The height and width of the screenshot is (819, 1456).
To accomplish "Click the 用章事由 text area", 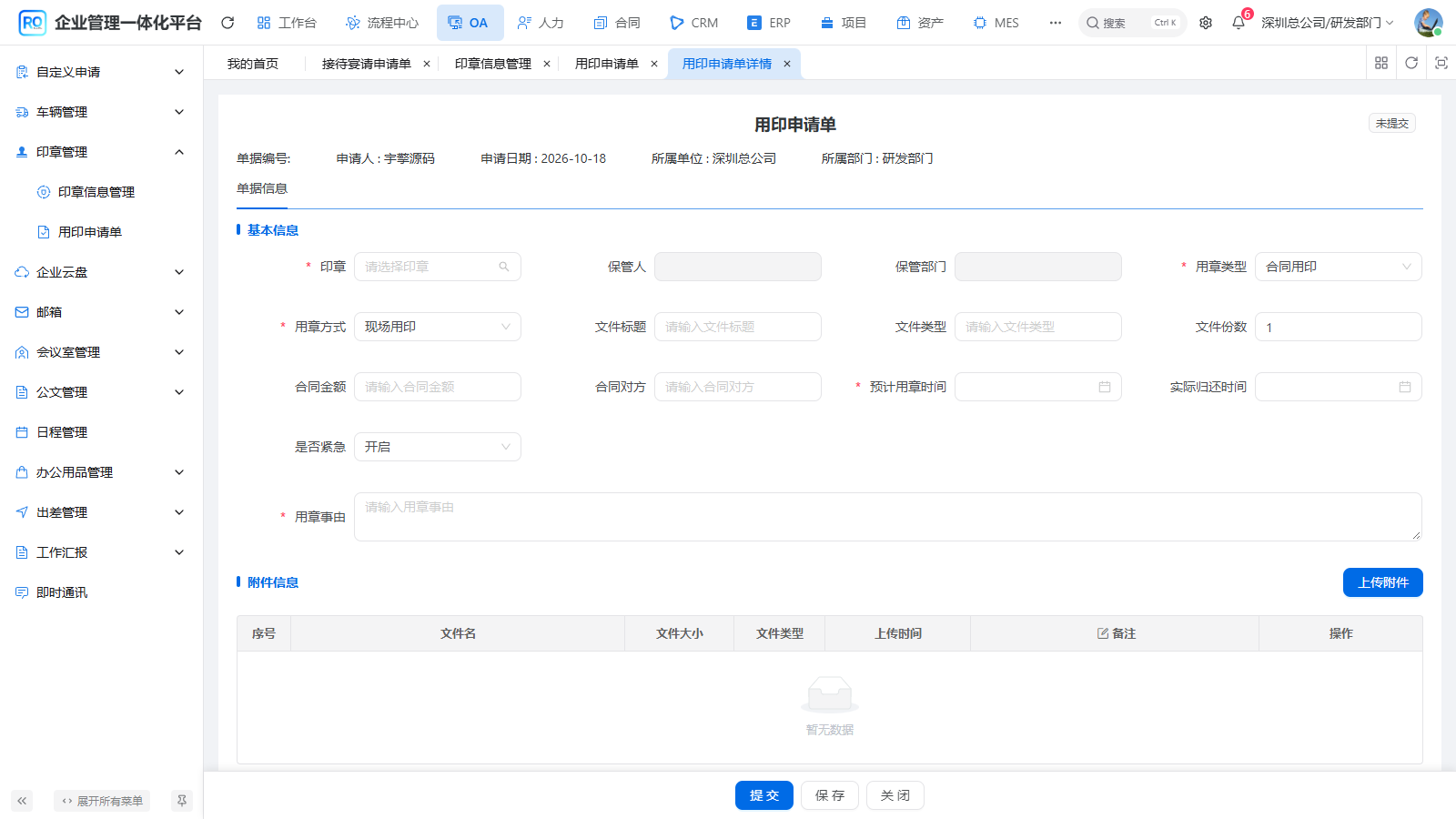I will click(888, 517).
